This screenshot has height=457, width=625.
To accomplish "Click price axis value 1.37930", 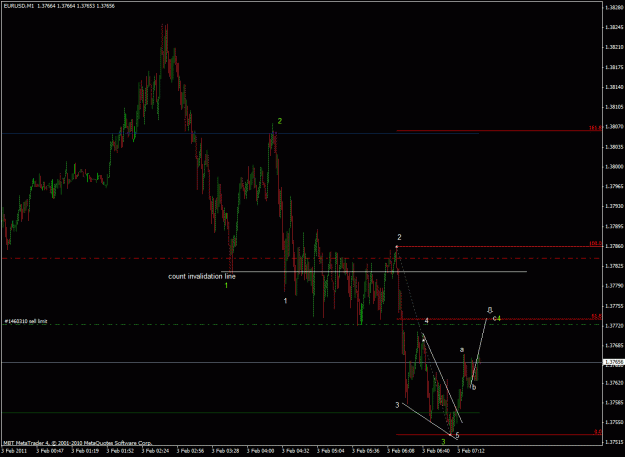I will [612, 206].
